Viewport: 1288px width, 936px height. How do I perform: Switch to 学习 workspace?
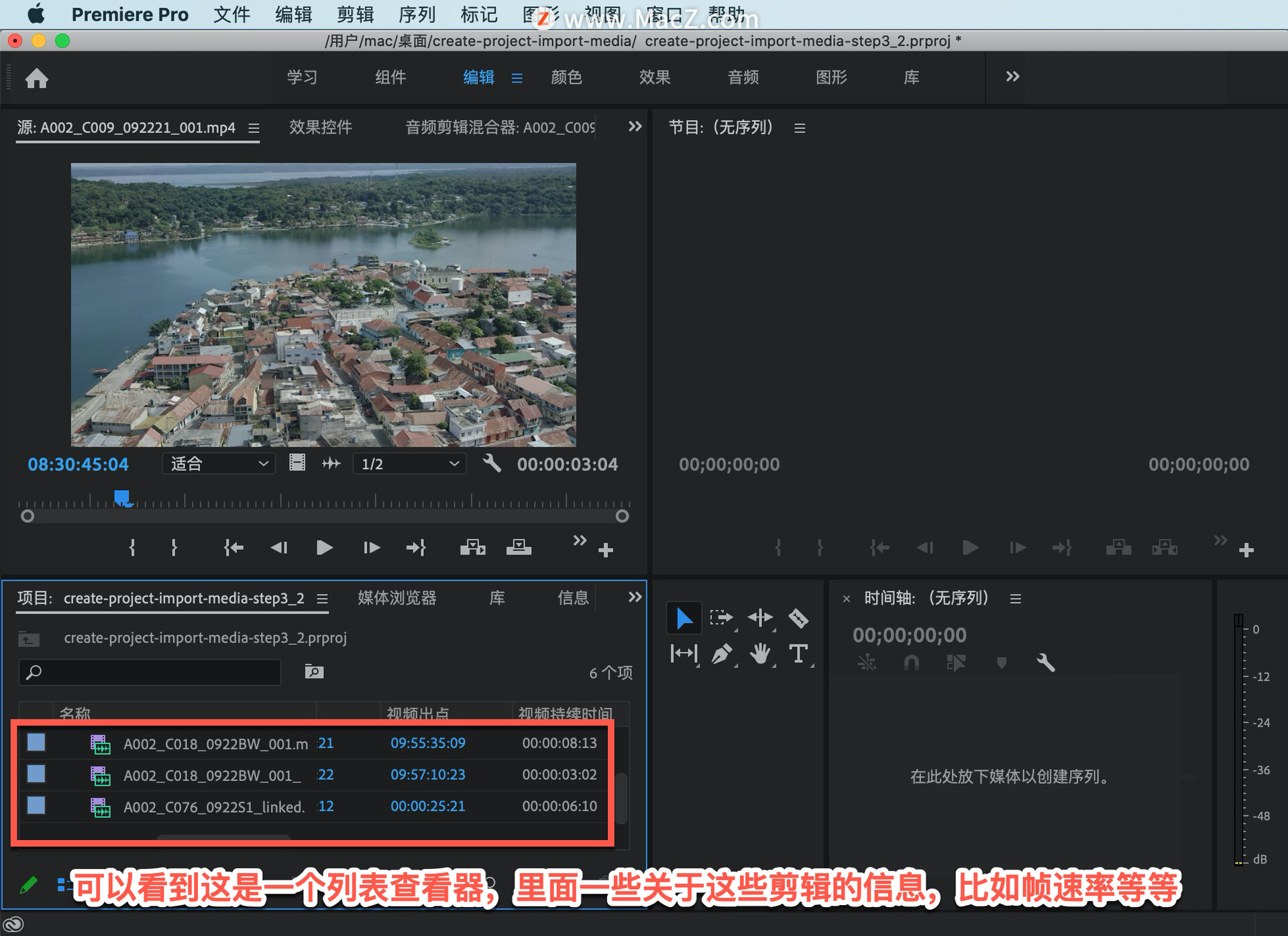tap(302, 77)
